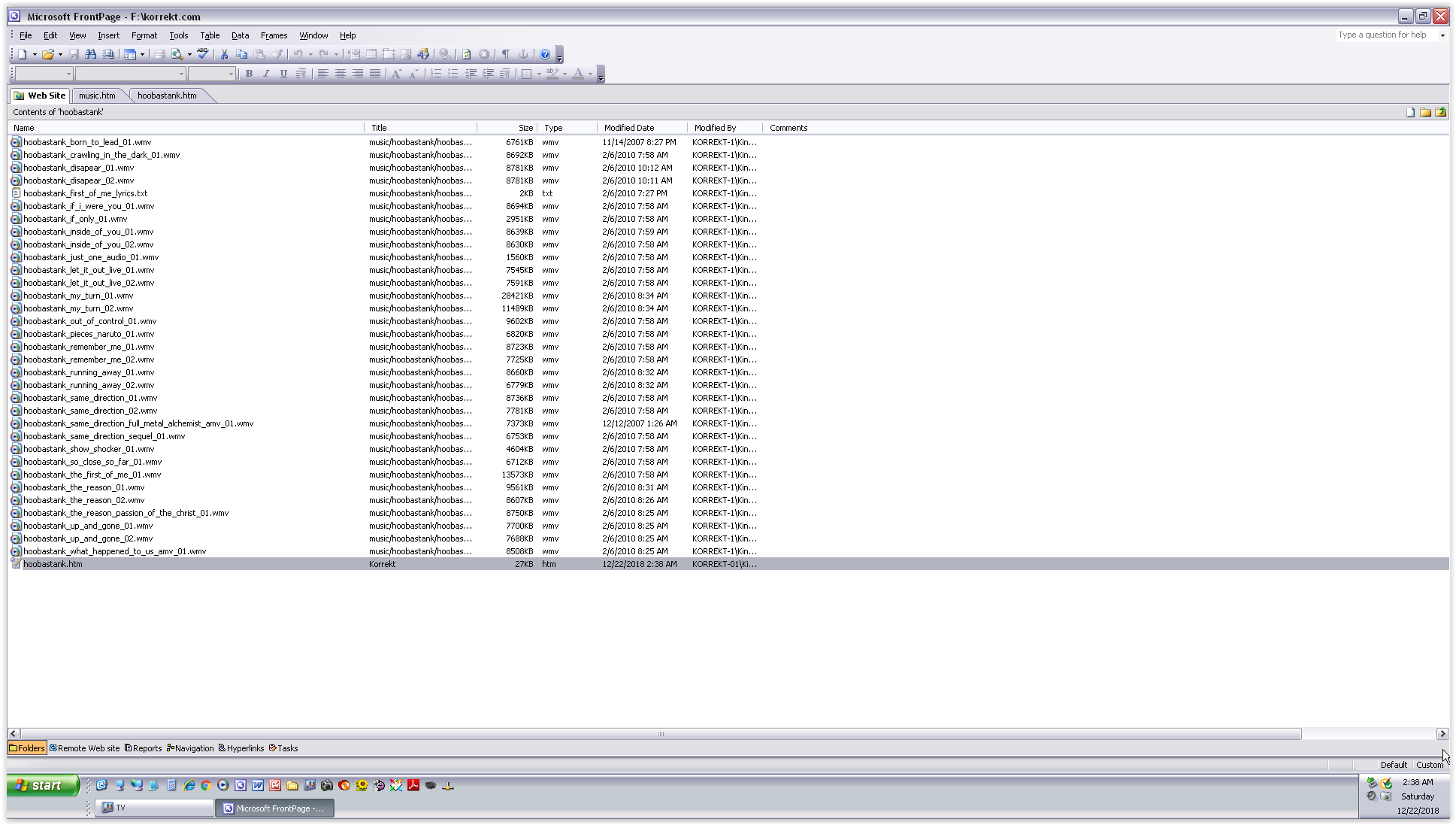The image size is (1456, 825).
Task: Click the Find binoculars toolbar icon
Action: click(91, 54)
